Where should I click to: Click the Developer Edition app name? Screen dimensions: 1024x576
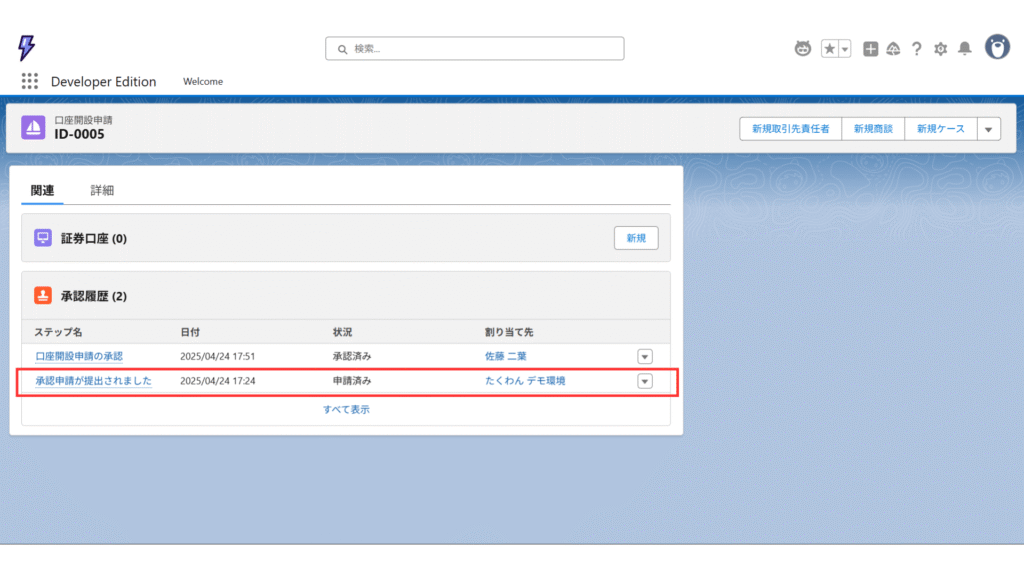[104, 82]
